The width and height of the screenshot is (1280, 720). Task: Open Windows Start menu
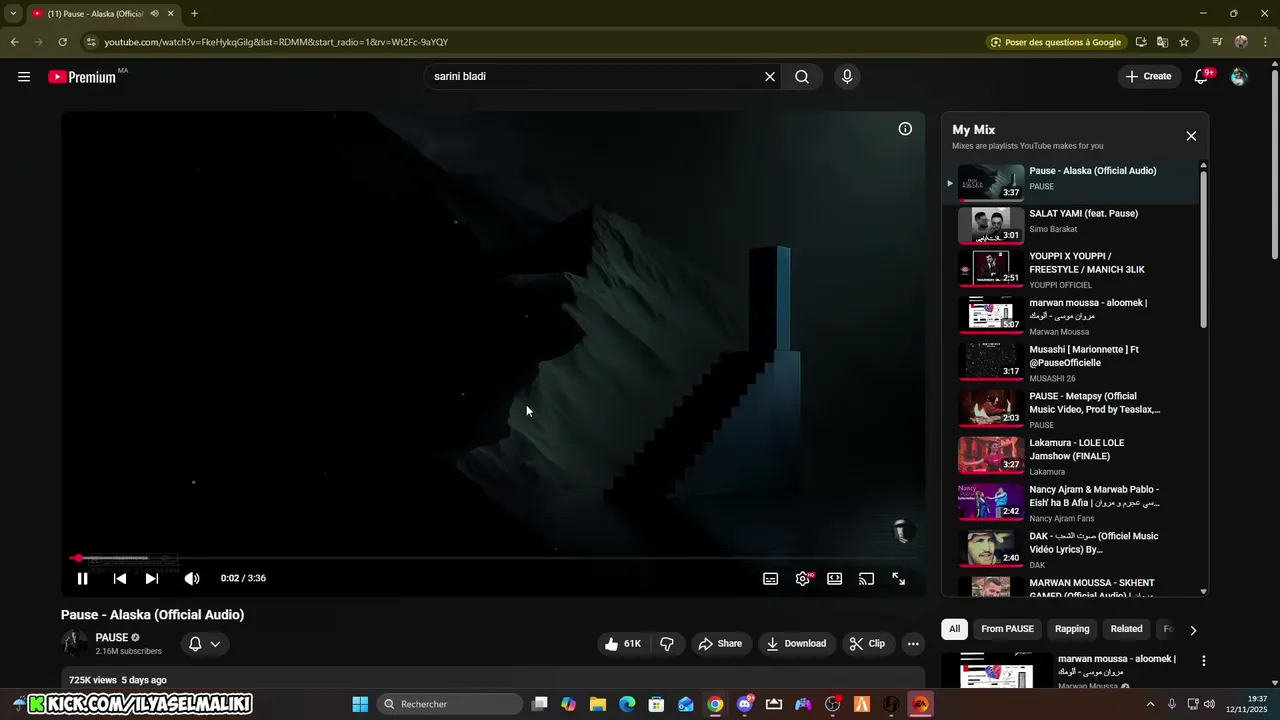click(360, 704)
